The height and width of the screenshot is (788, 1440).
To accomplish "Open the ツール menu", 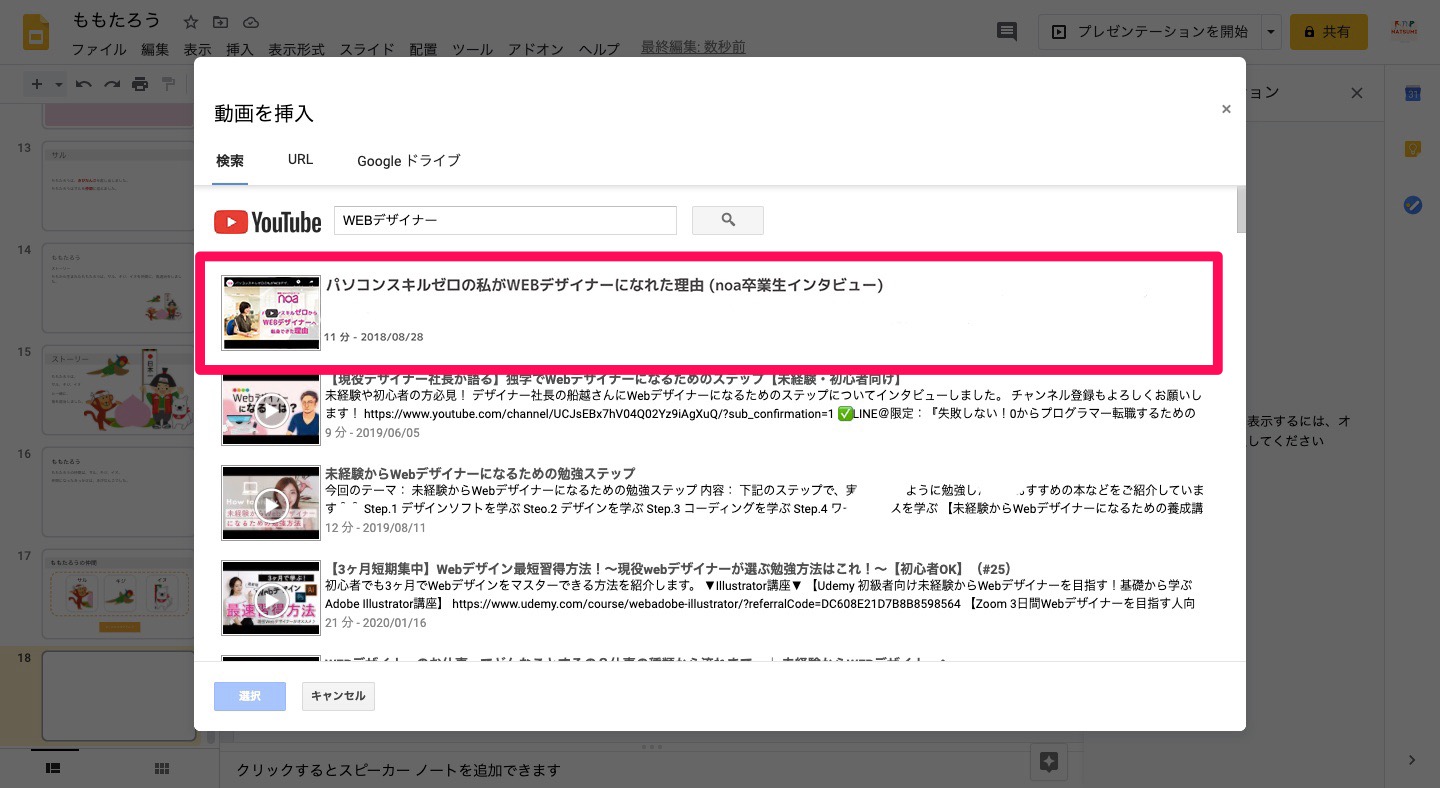I will pyautogui.click(x=472, y=49).
